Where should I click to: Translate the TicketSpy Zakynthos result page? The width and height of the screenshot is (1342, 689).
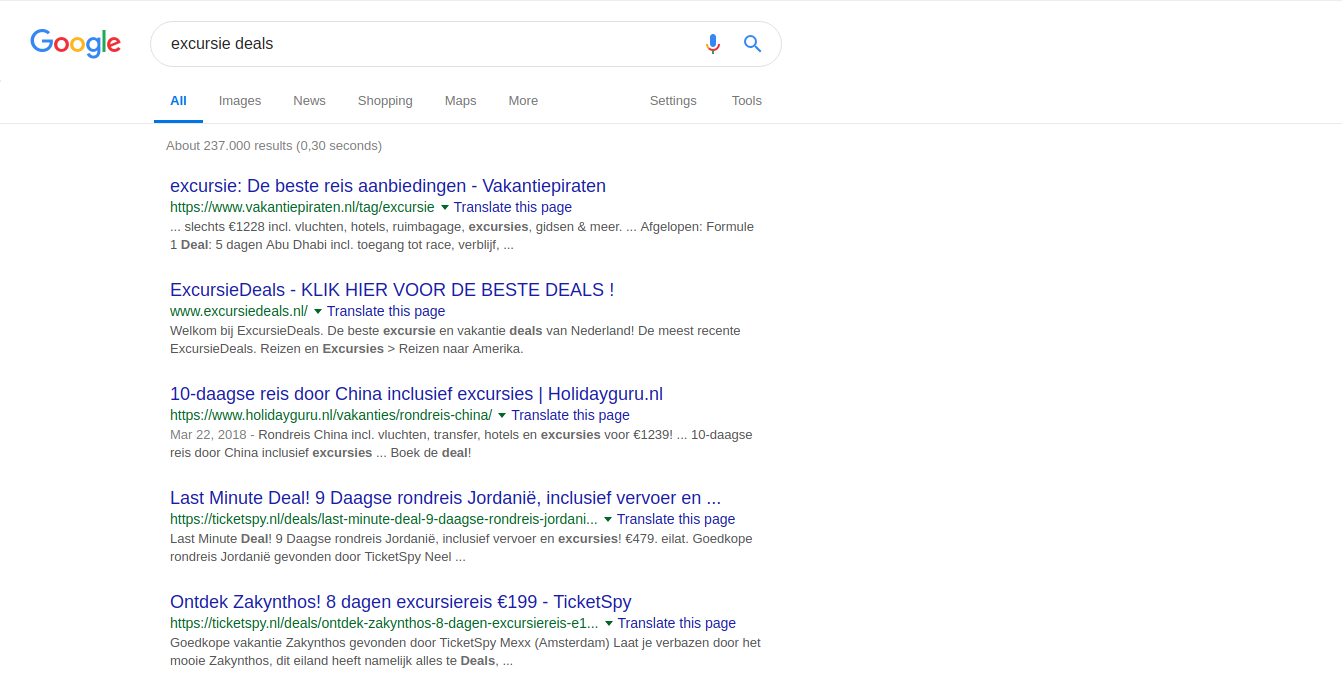coord(677,623)
